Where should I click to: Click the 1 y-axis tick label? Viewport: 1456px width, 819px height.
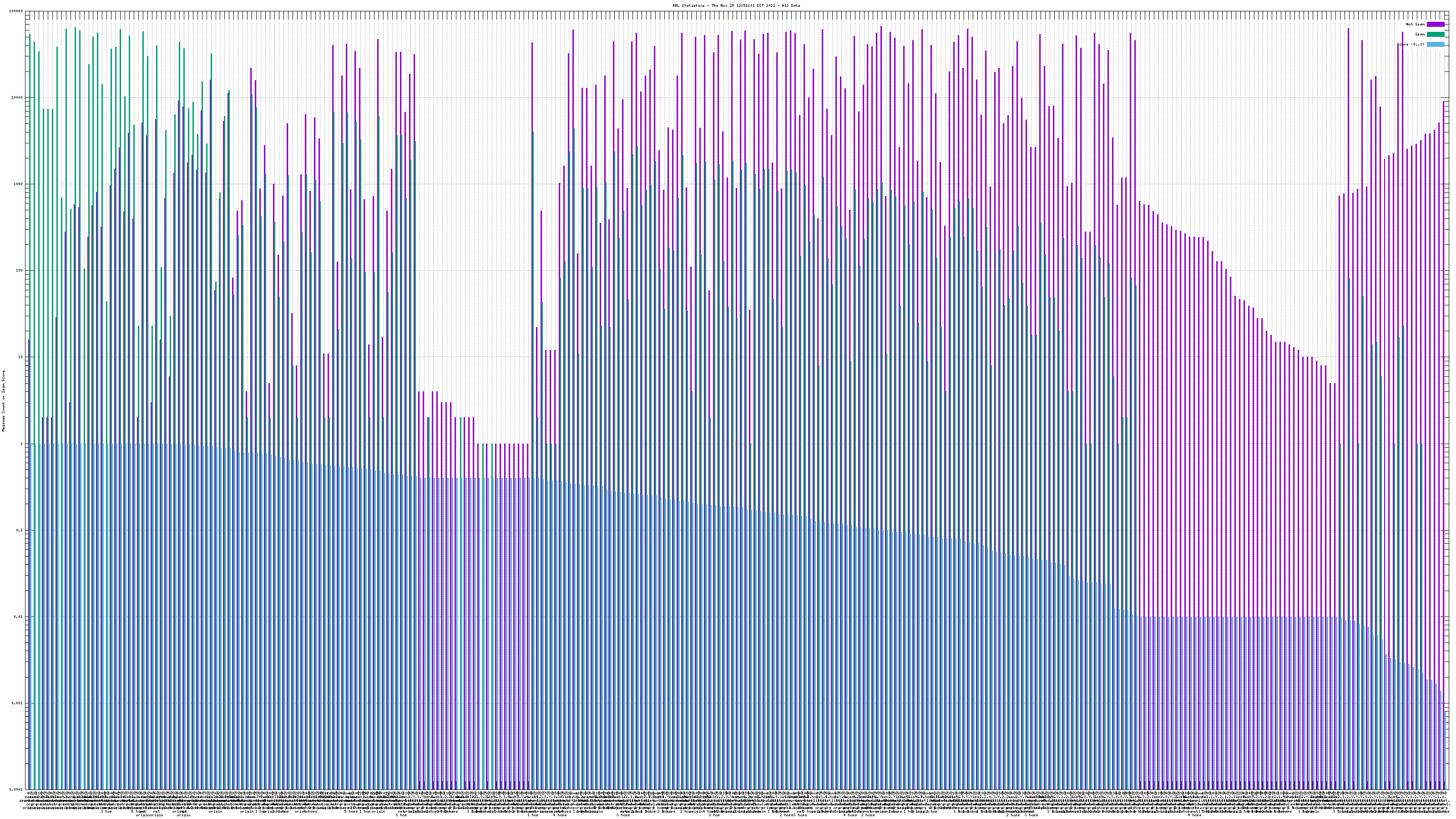[21, 444]
